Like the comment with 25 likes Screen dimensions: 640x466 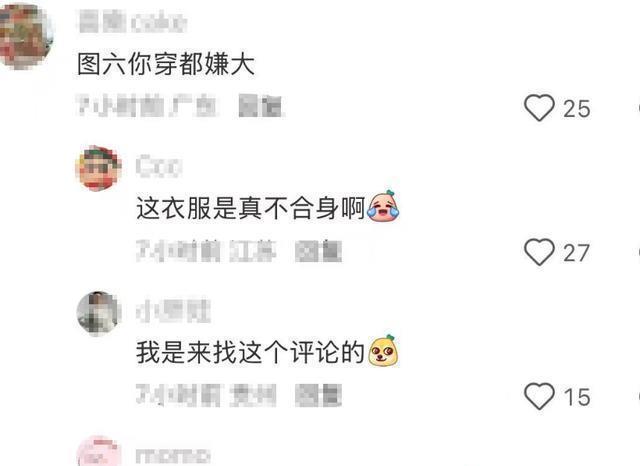539,108
